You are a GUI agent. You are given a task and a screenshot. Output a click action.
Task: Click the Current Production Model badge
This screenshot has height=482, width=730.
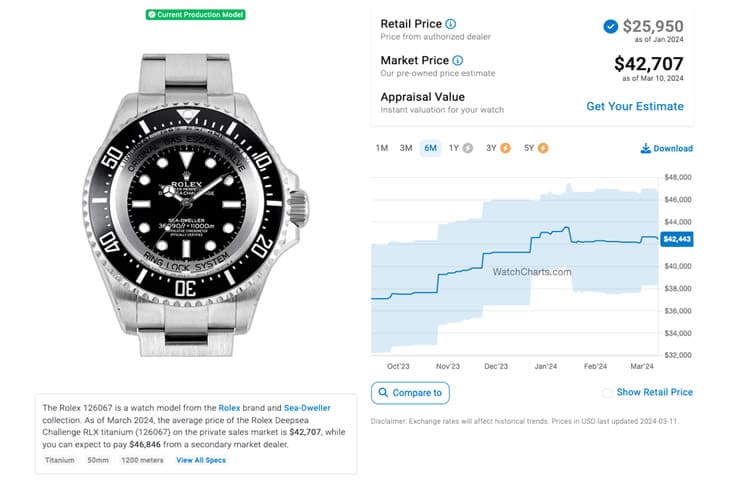196,14
